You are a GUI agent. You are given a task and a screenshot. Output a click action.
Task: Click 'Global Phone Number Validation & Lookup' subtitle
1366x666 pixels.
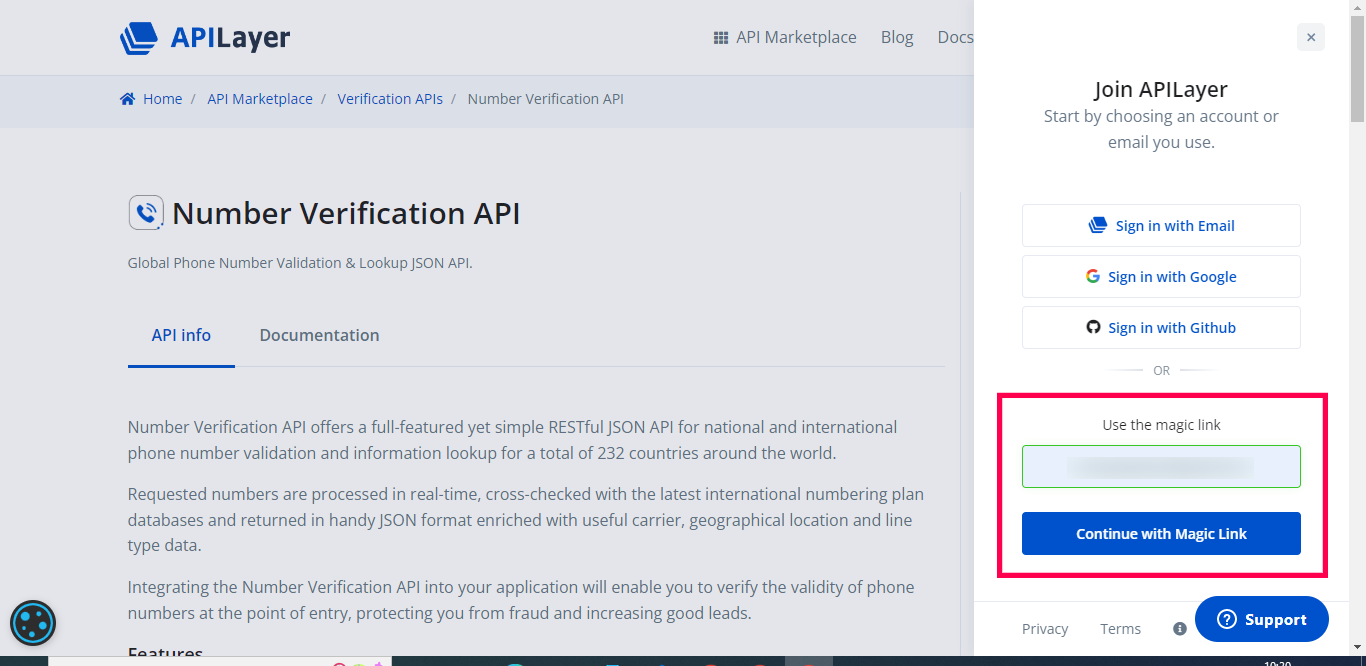[x=300, y=263]
